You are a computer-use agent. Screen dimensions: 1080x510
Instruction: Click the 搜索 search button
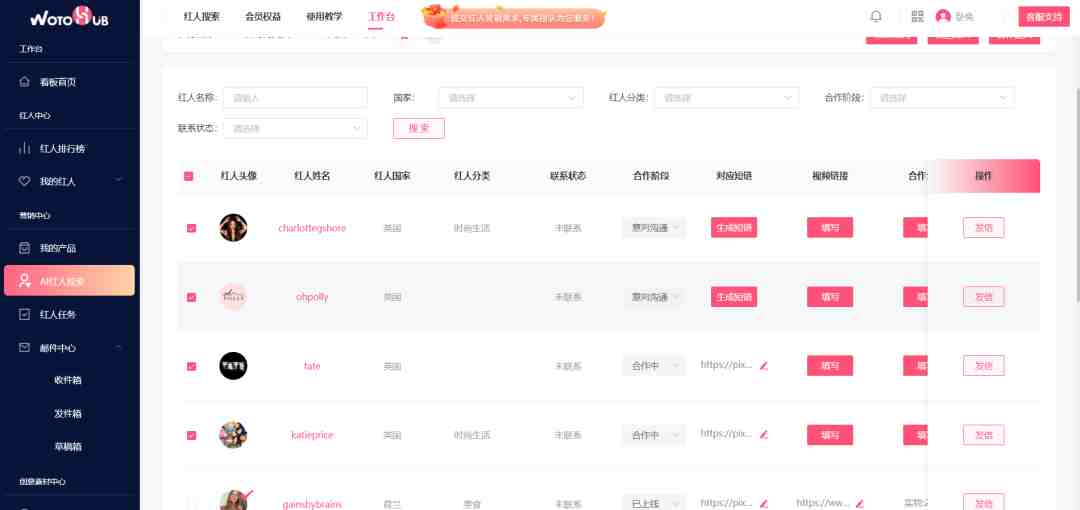pos(419,128)
